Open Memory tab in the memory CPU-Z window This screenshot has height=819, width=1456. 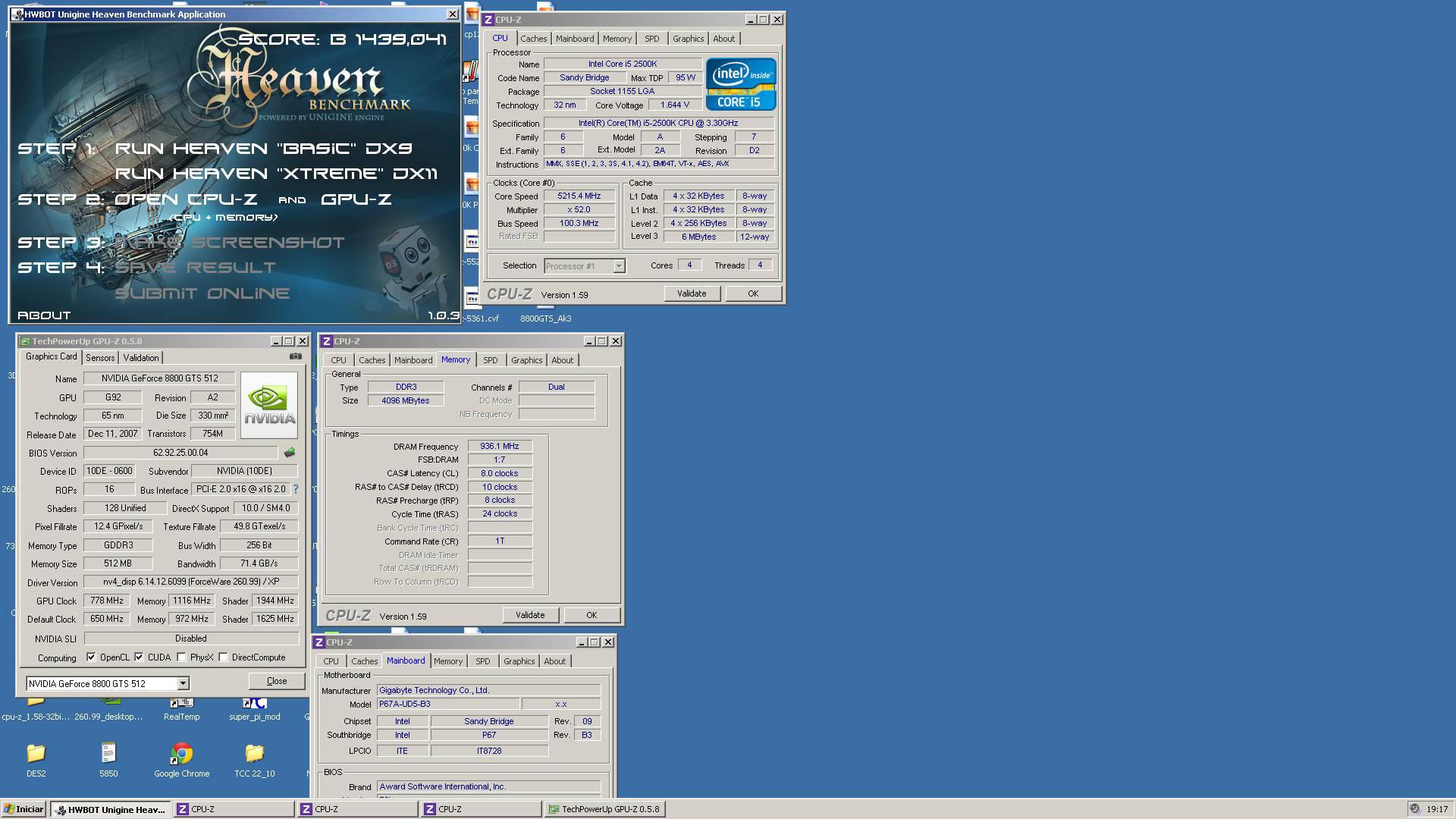coord(456,359)
